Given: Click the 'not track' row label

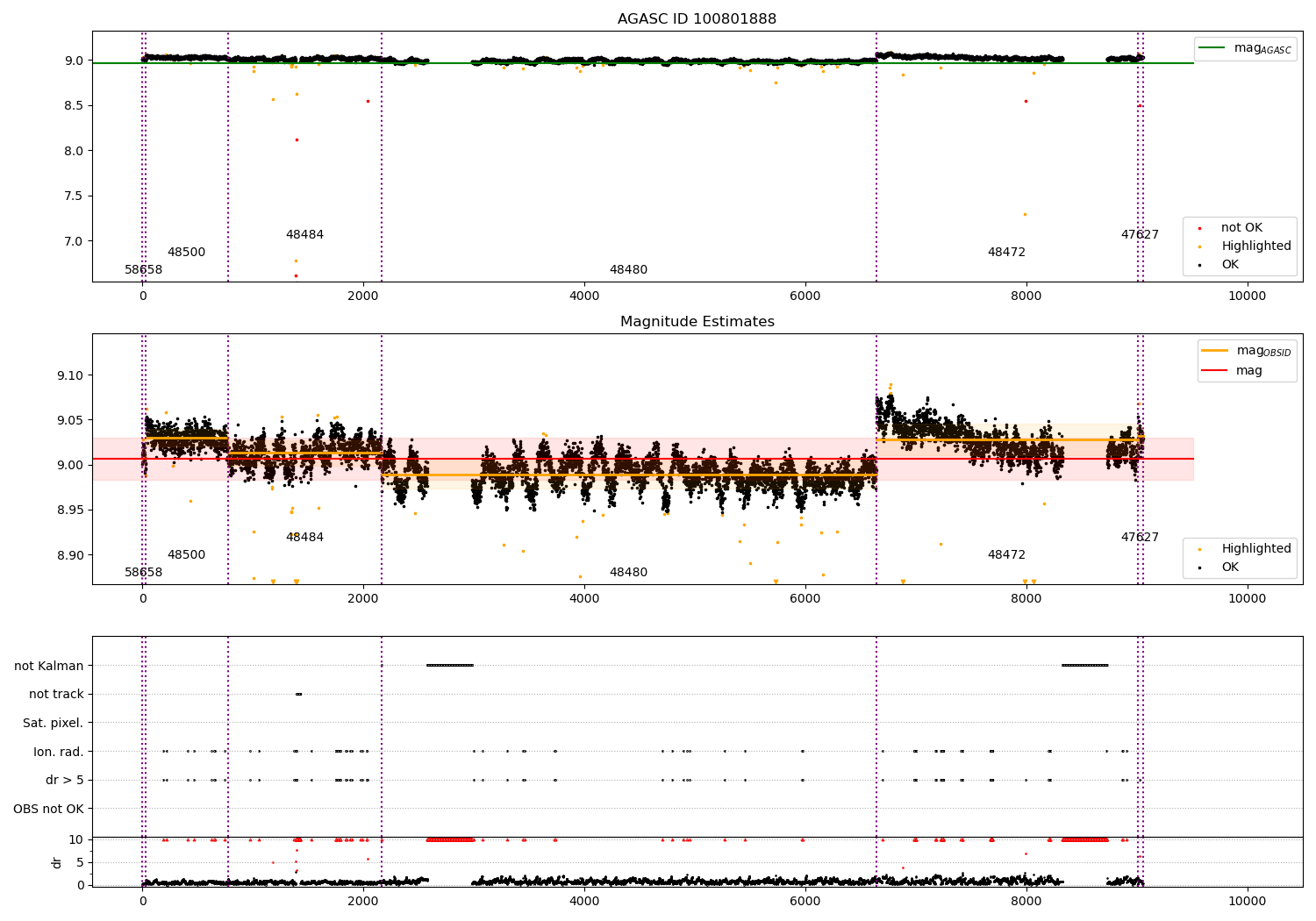Looking at the screenshot, I should coord(56,695).
